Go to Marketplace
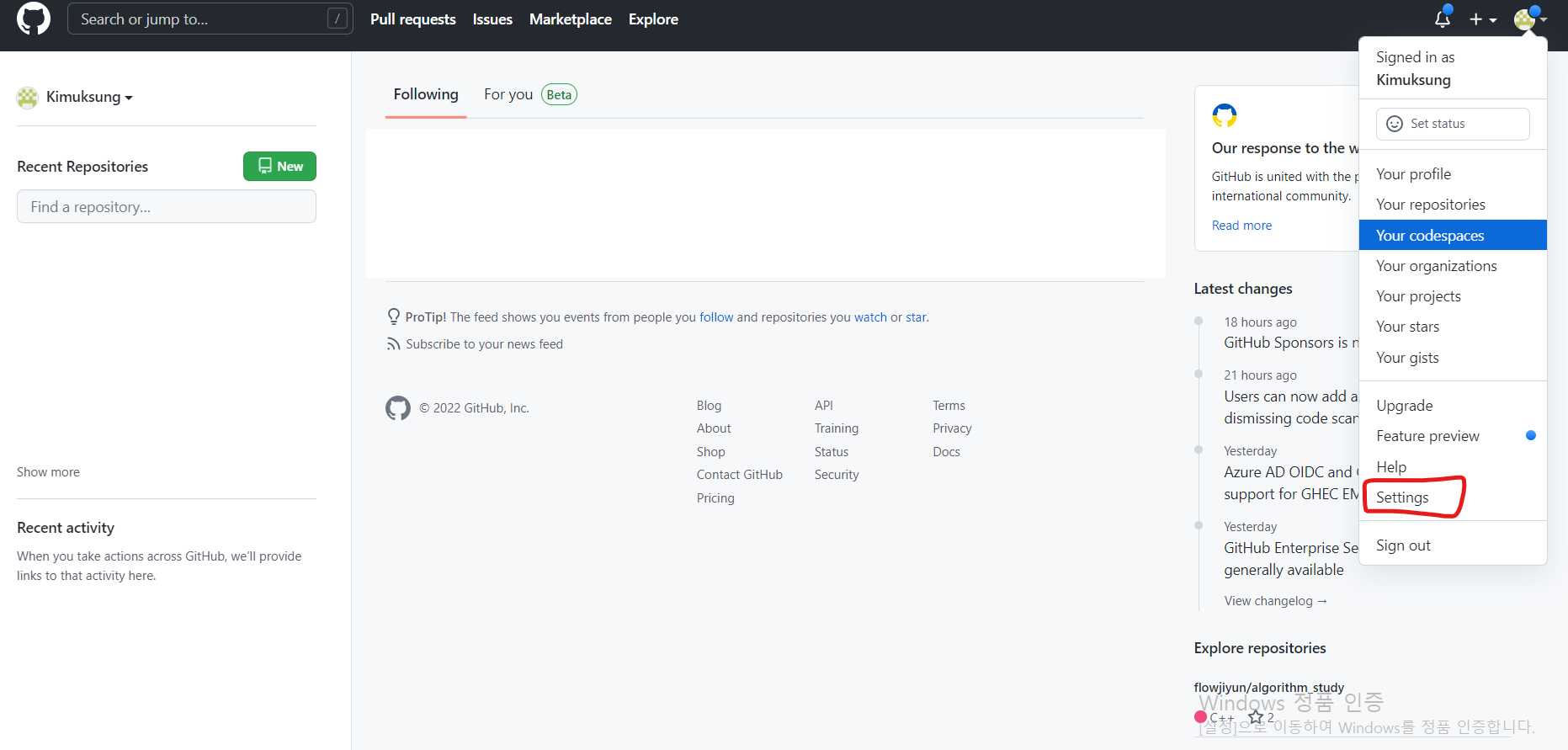1568x750 pixels. click(571, 19)
